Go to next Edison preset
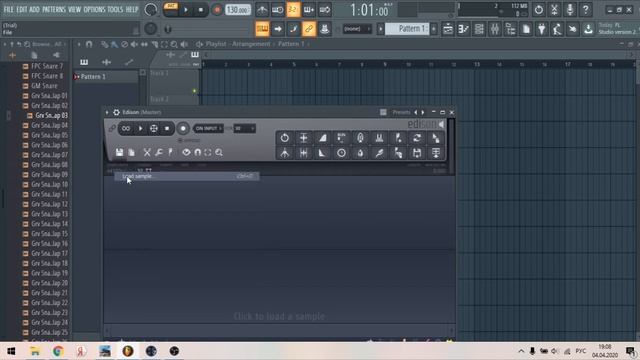 coord(423,112)
